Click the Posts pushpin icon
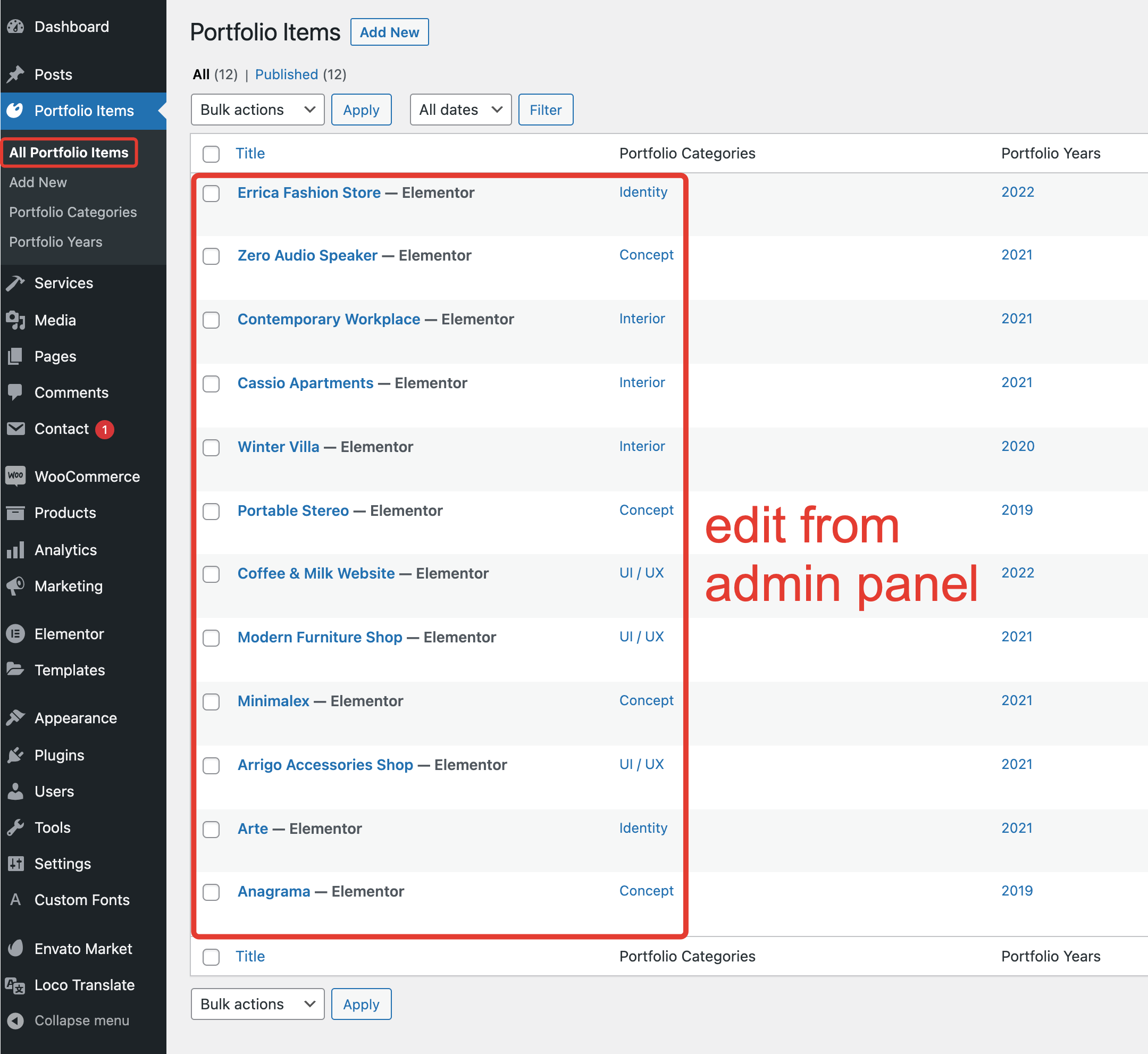1148x1054 pixels. pos(15,74)
